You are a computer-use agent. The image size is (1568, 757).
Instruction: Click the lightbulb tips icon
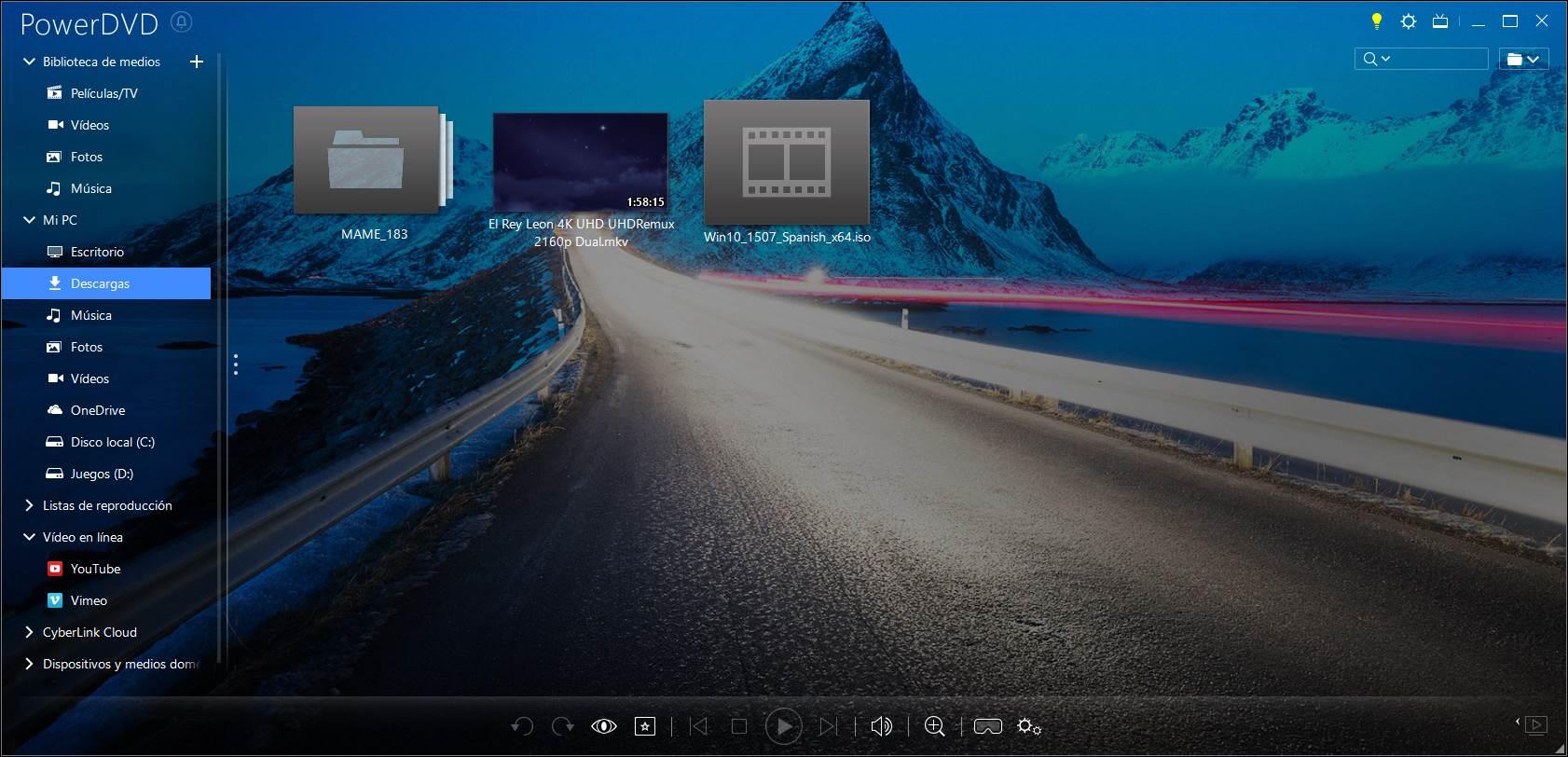1376,21
